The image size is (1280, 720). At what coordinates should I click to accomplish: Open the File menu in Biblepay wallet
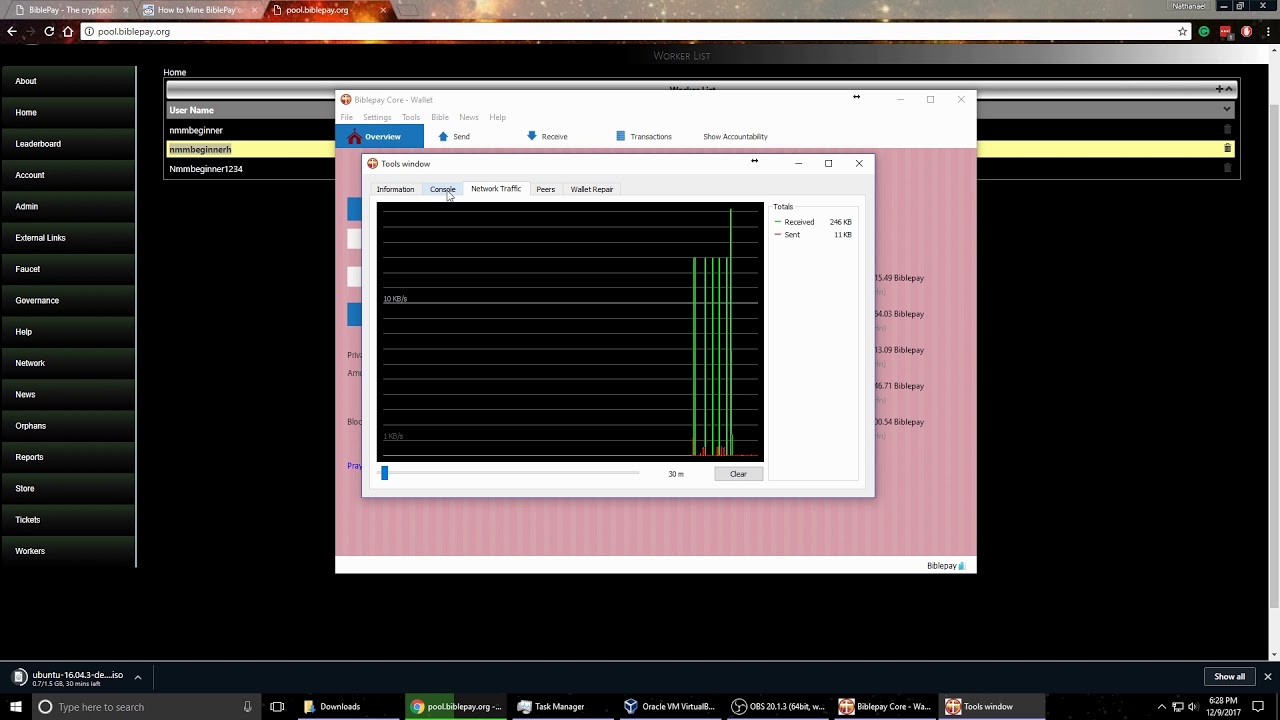(346, 117)
